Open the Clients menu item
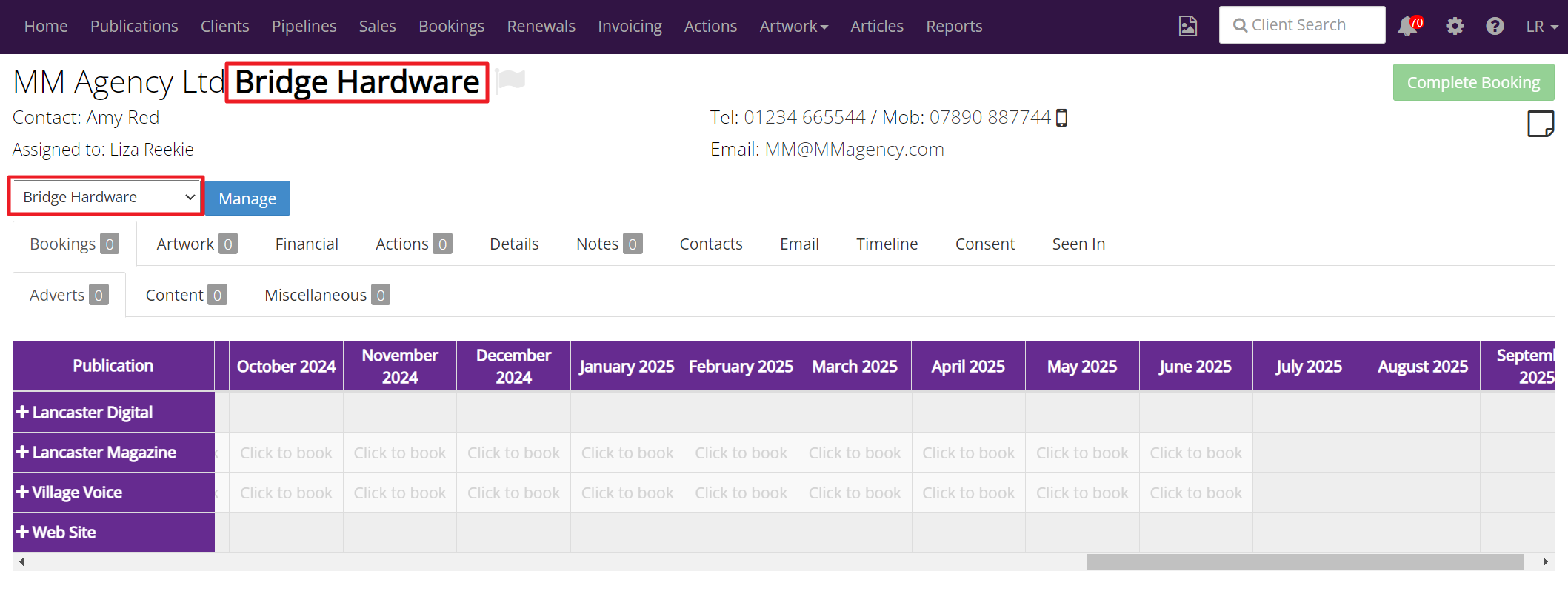The height and width of the screenshot is (594, 1568). click(x=224, y=26)
